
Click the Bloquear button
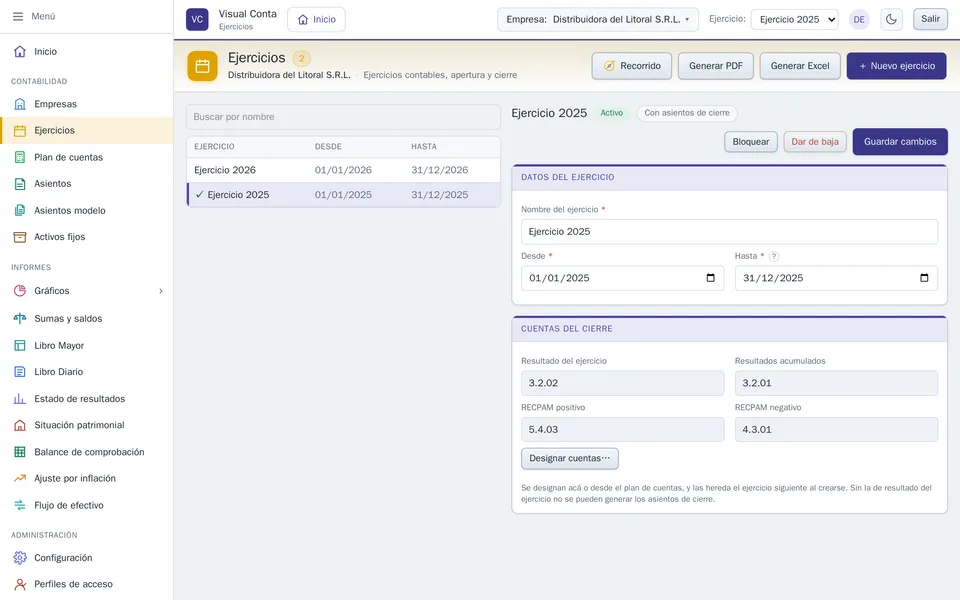coord(751,141)
